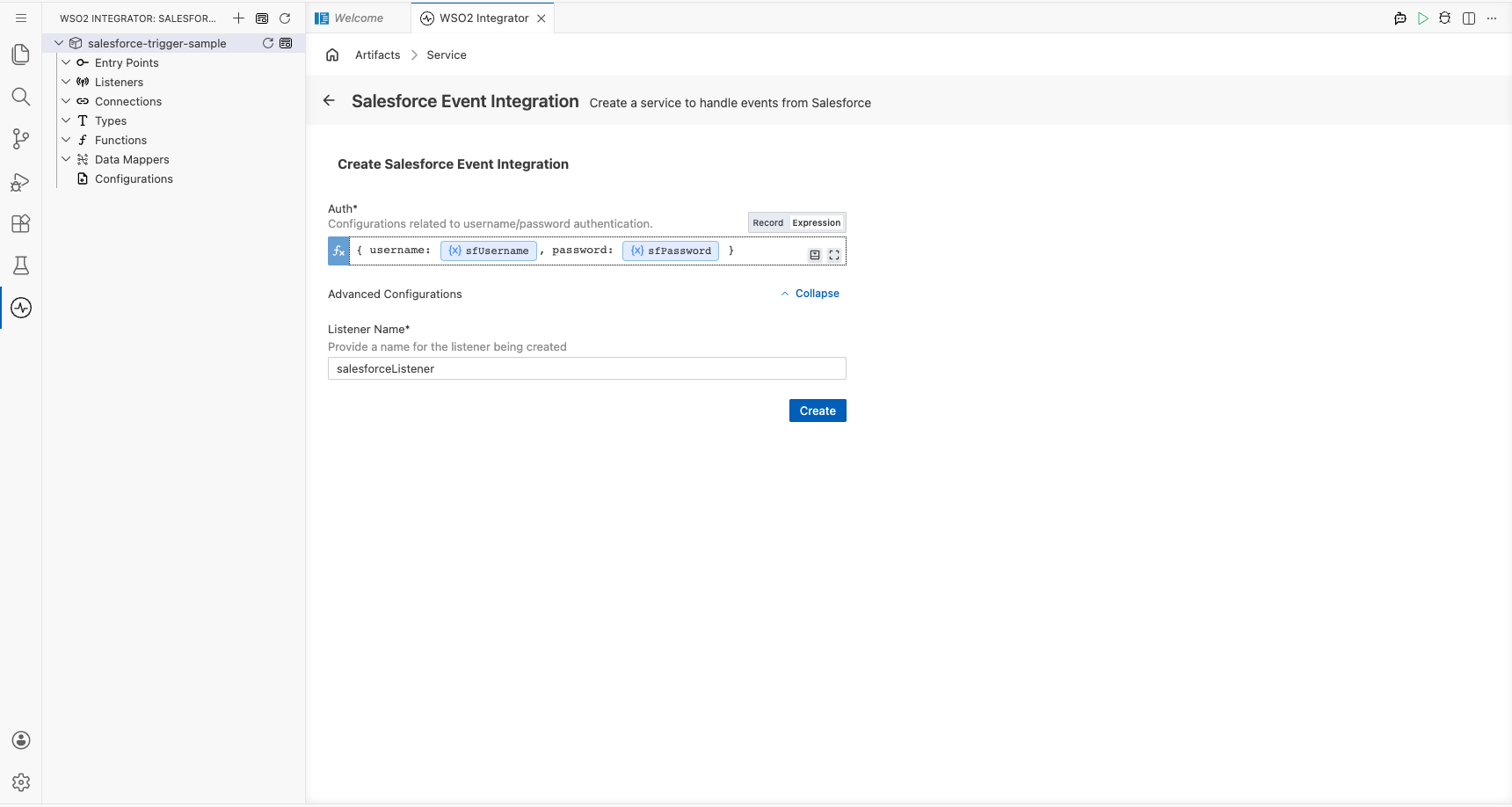Click the Create button
This screenshot has width=1512, height=807.
pos(818,411)
